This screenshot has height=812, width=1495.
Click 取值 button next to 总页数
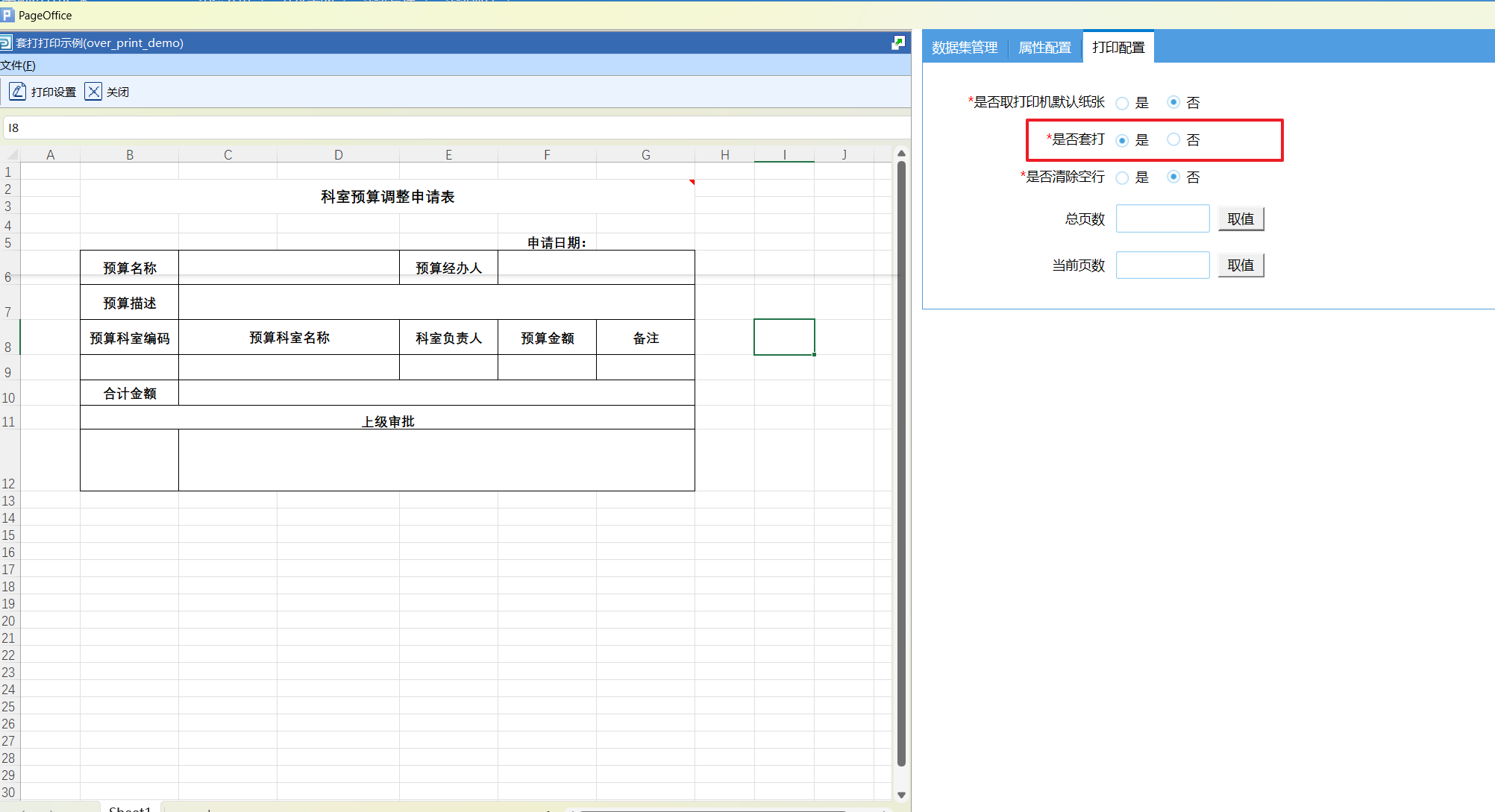point(1241,219)
